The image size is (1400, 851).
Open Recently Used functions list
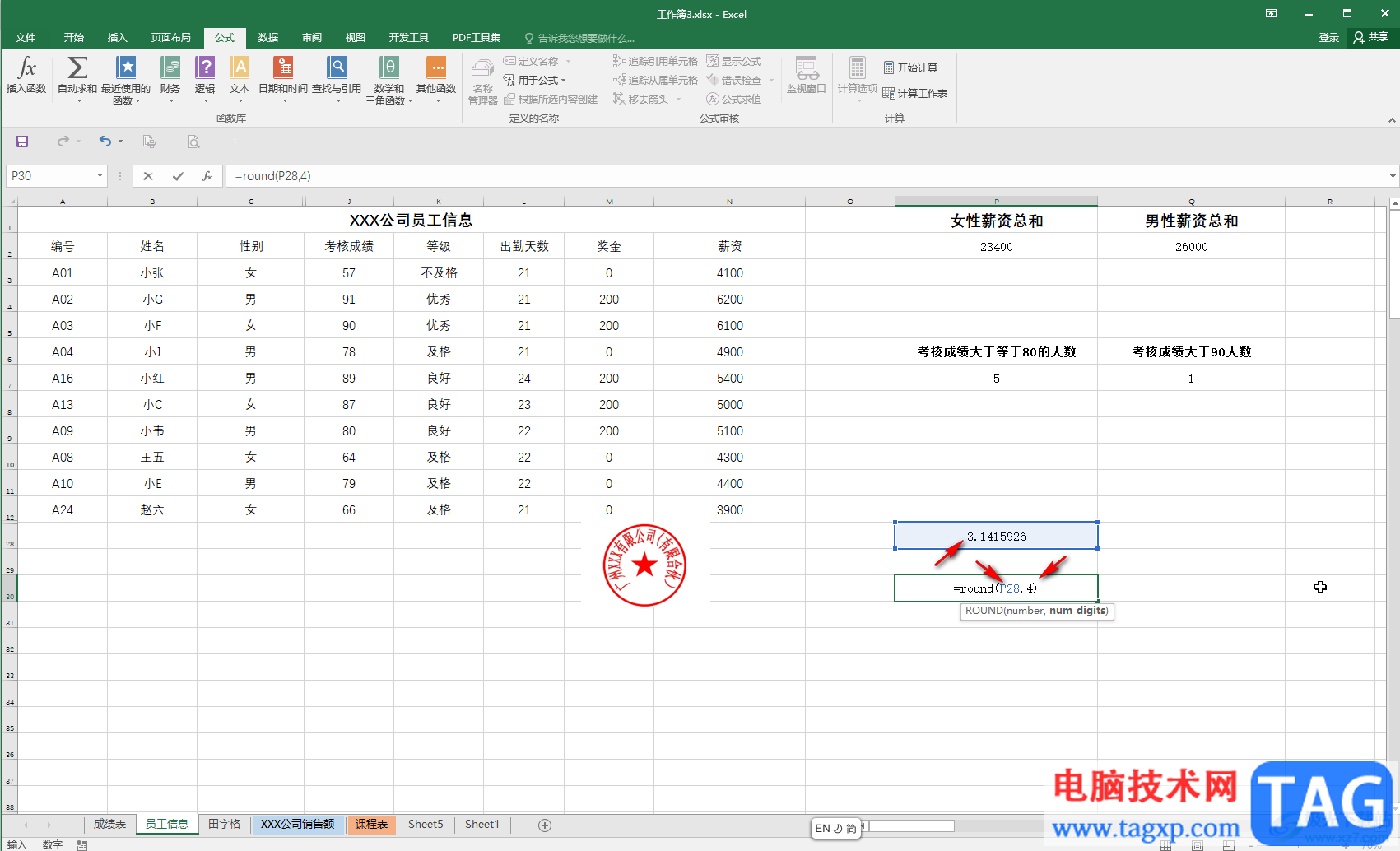(126, 80)
